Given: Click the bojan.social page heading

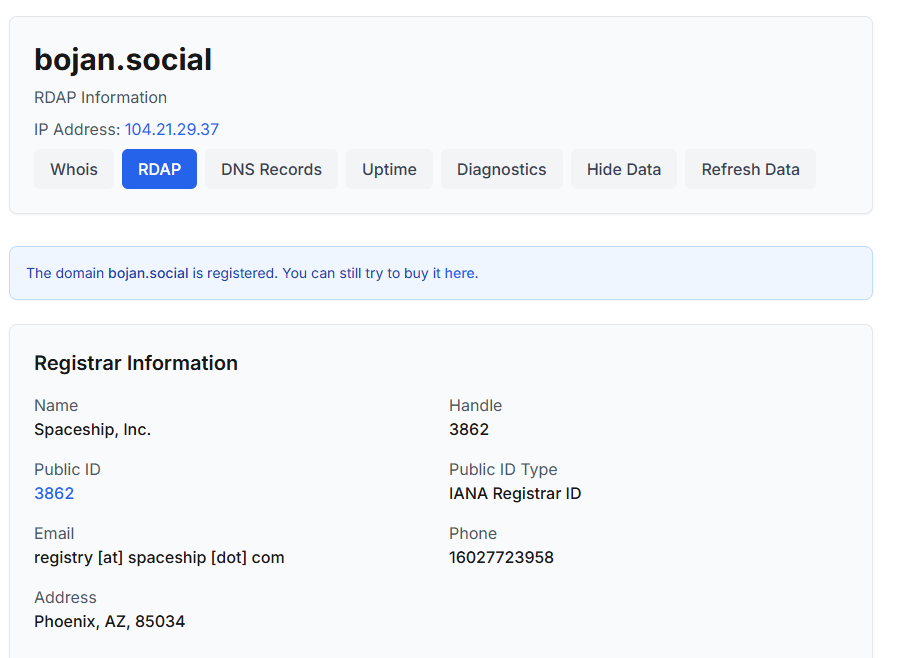Looking at the screenshot, I should pyautogui.click(x=123, y=60).
